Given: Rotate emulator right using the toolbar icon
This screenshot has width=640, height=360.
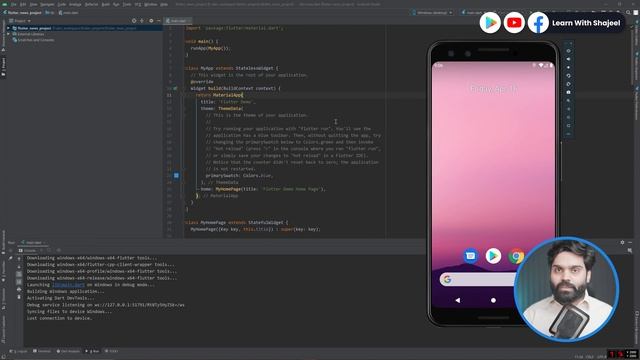Looking at the screenshot, I should pyautogui.click(x=568, y=84).
